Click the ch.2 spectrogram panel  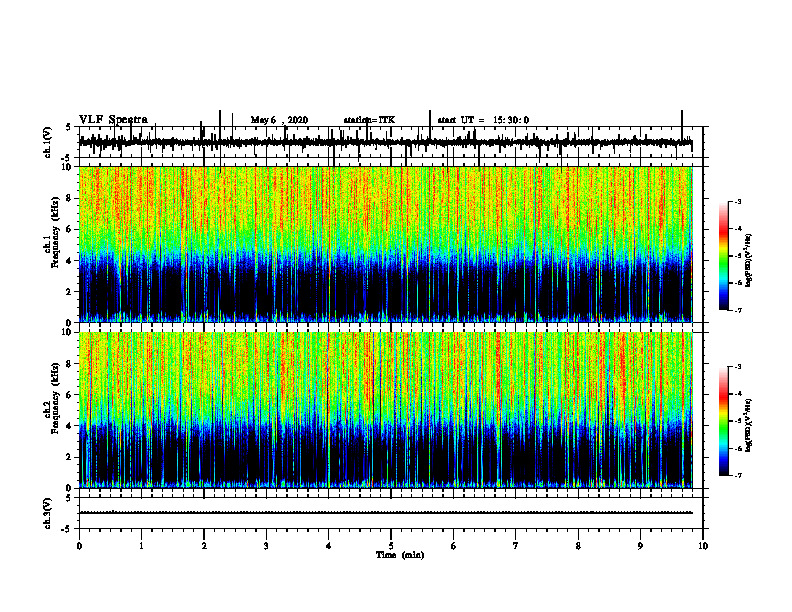click(x=385, y=410)
